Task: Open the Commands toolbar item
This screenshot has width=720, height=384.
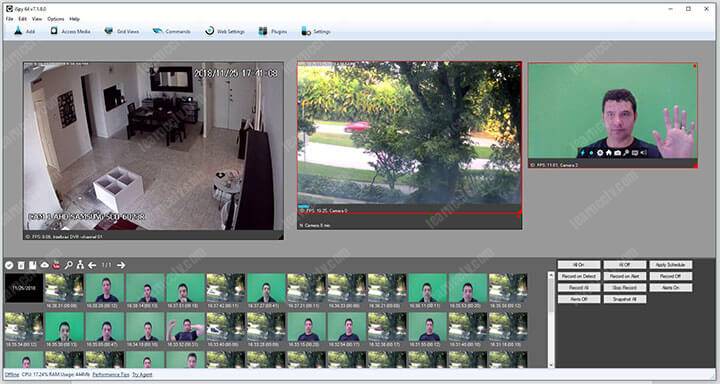Action: pyautogui.click(x=171, y=31)
